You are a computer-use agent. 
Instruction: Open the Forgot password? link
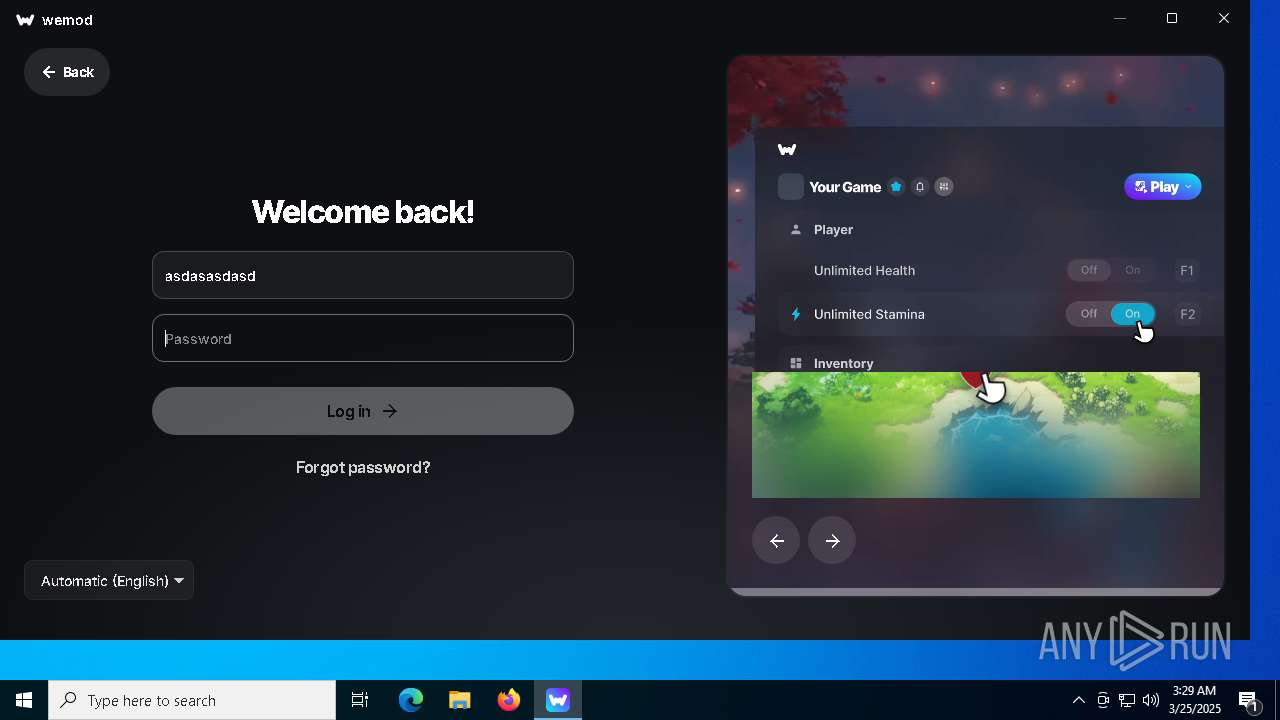363,467
